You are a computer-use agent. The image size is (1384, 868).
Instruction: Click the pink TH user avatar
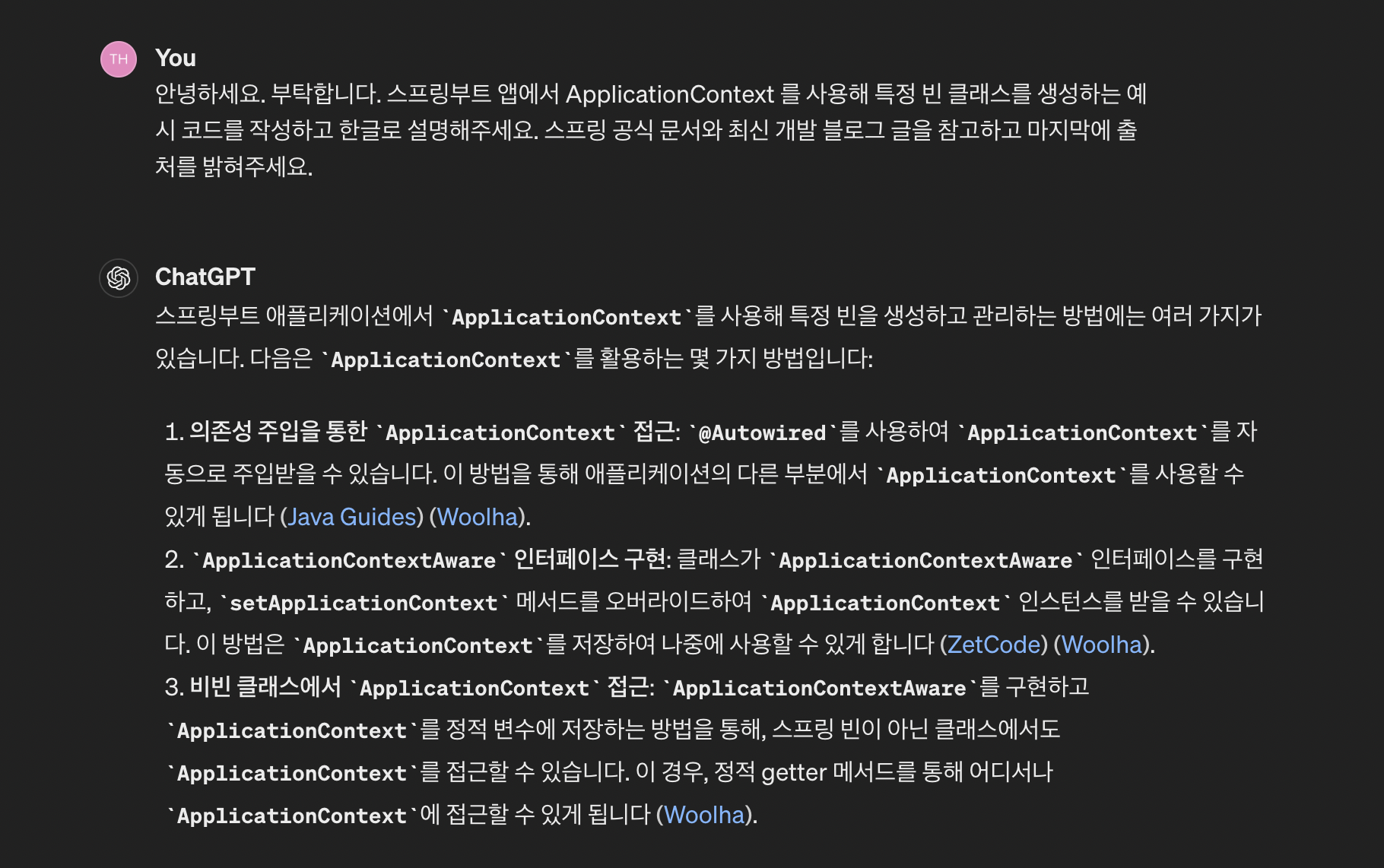[x=119, y=59]
